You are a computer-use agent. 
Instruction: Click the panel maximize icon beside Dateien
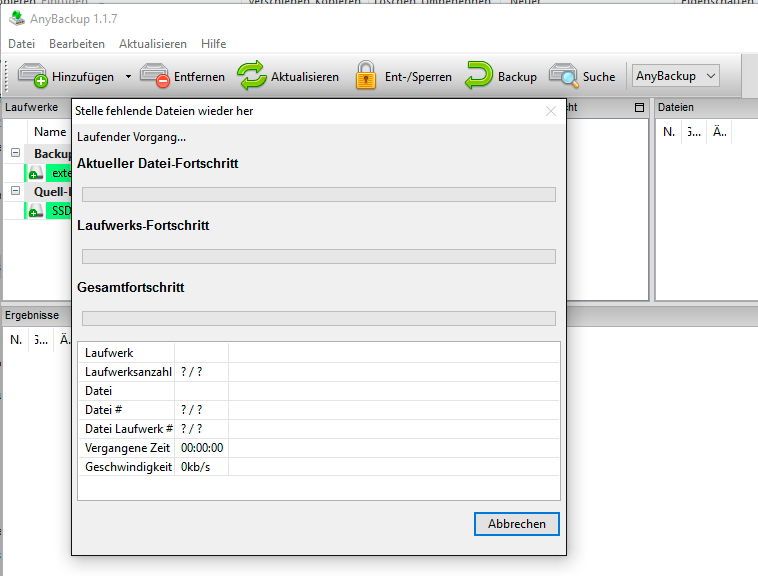[x=639, y=107]
